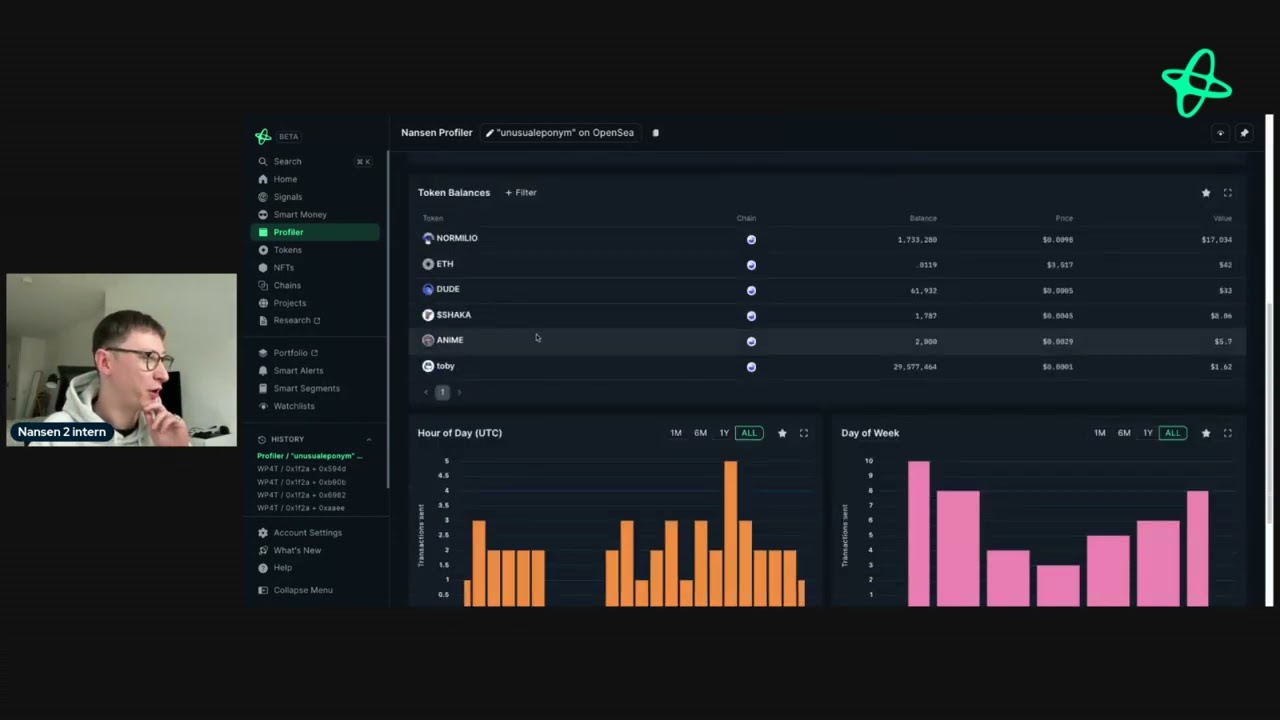Open history entry WP4T / 0x1f2a + 0xaaee
1280x720 pixels.
coord(301,508)
